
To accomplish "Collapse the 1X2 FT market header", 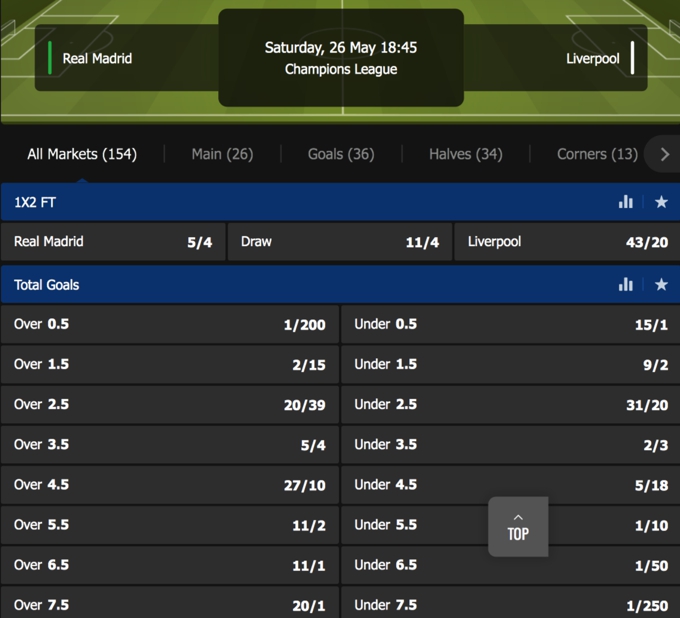I will click(x=340, y=202).
